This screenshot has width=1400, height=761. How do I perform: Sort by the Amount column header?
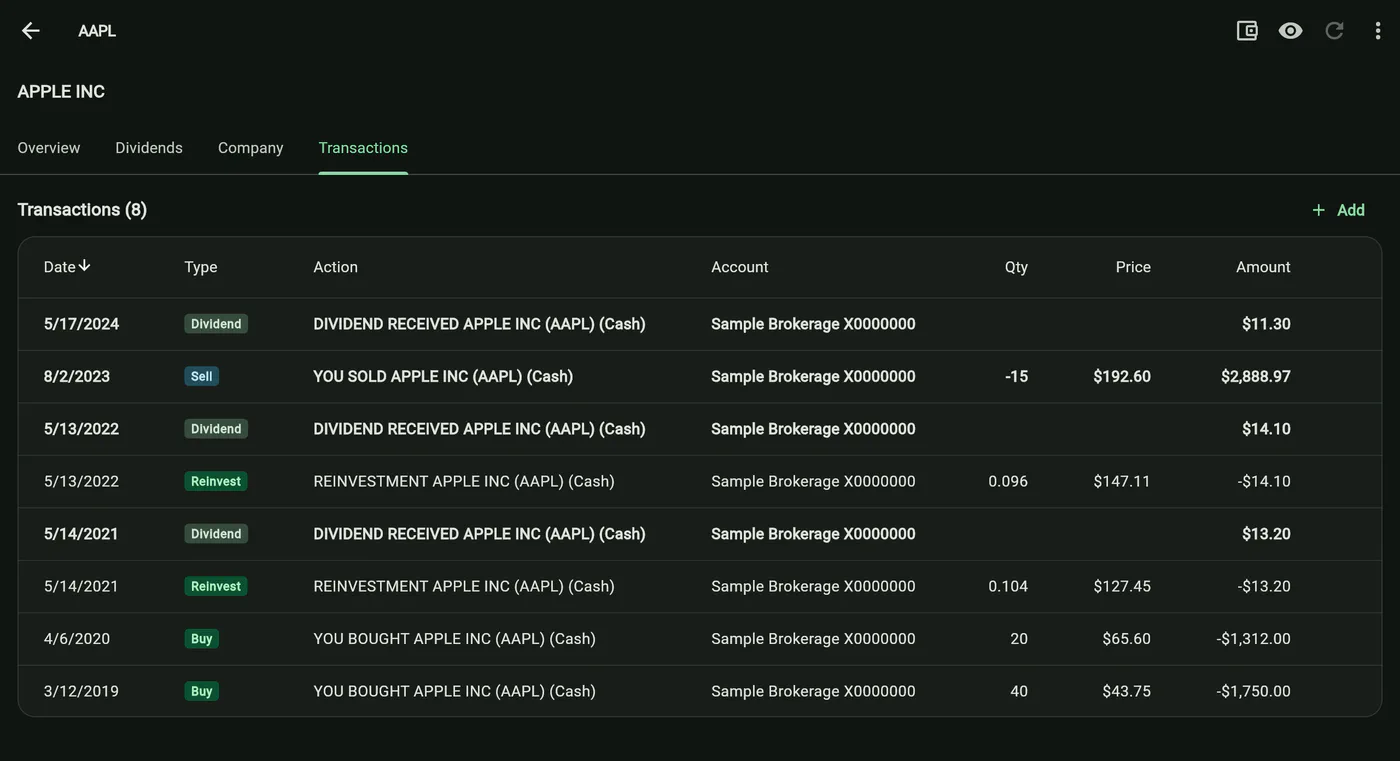click(x=1263, y=267)
